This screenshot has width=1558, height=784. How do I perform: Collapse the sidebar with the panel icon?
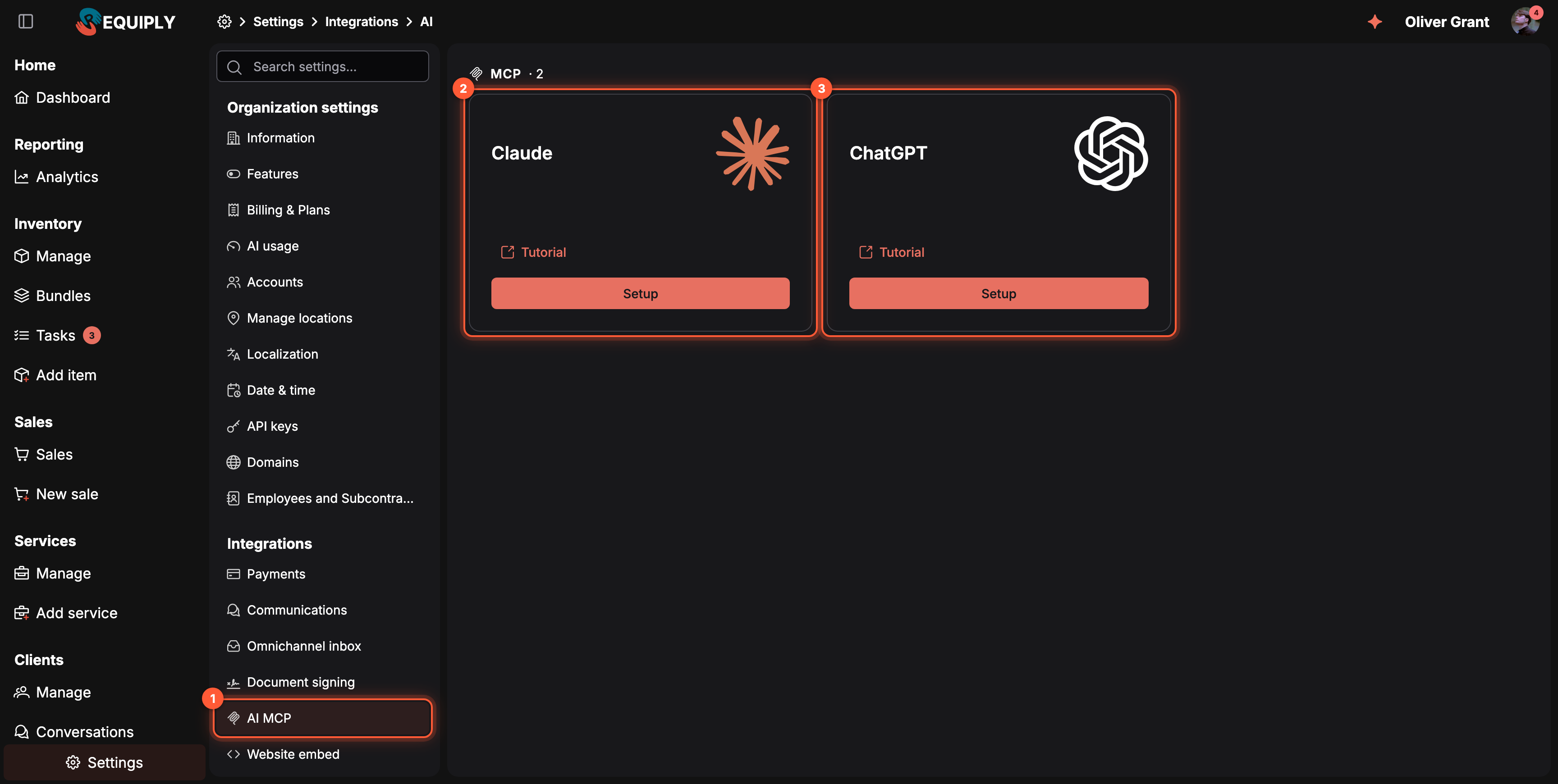coord(25,22)
